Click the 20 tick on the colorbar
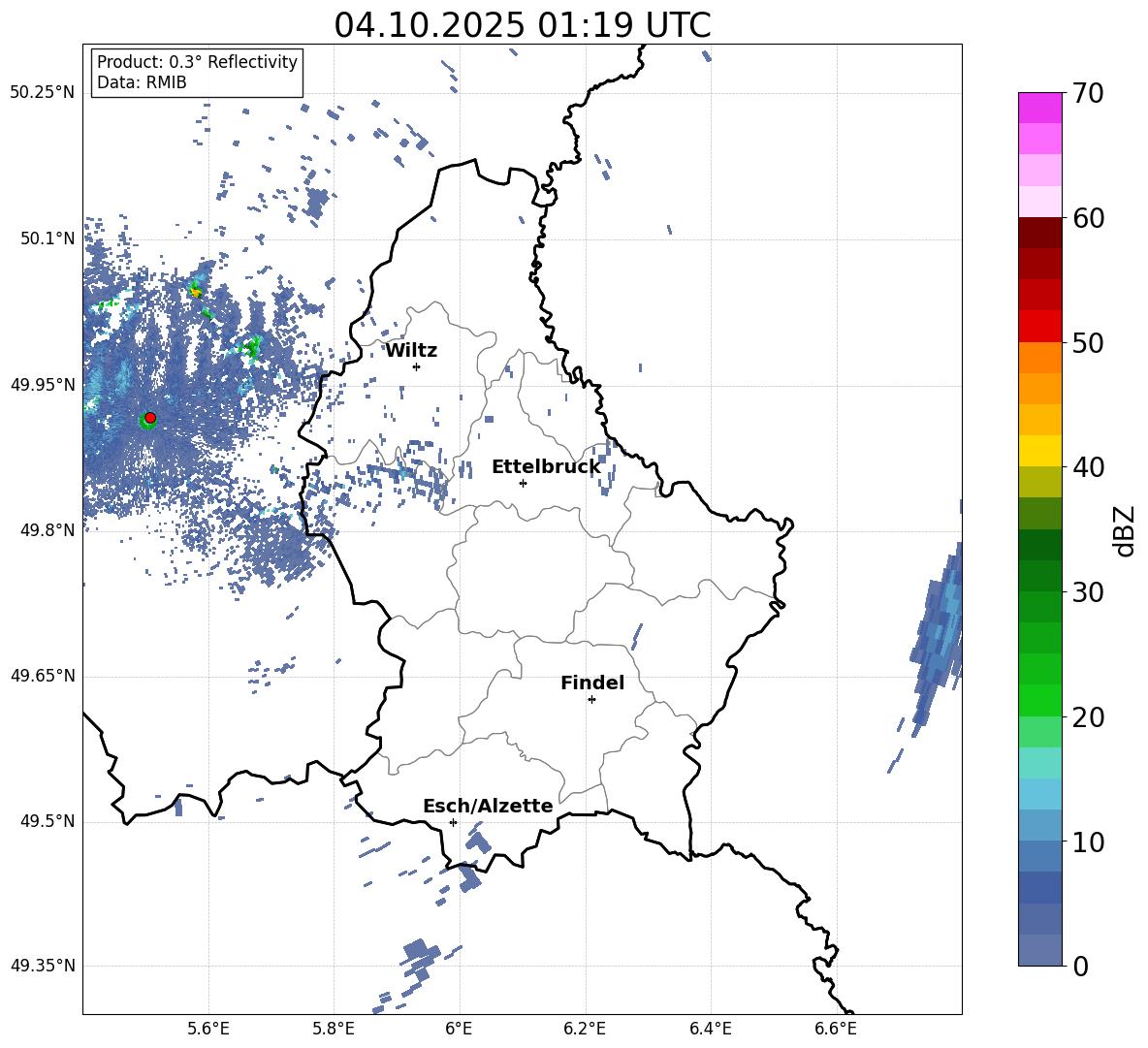1148x1048 pixels. click(1088, 717)
